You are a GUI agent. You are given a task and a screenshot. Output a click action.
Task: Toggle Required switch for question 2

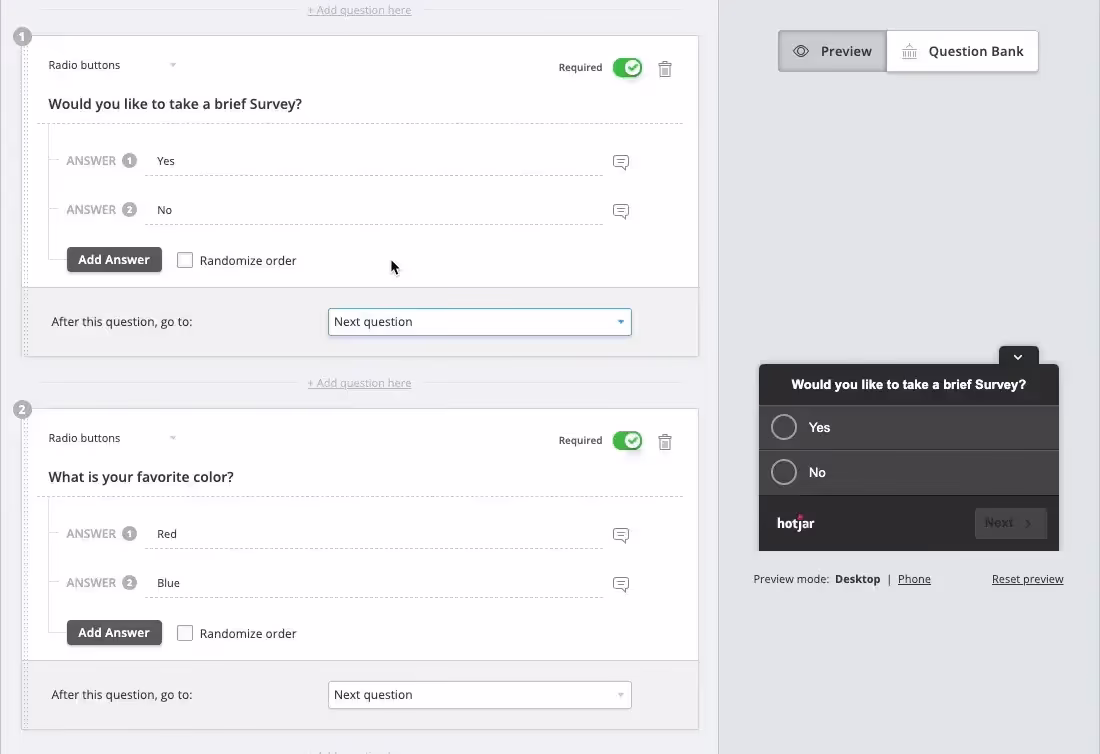click(x=628, y=441)
